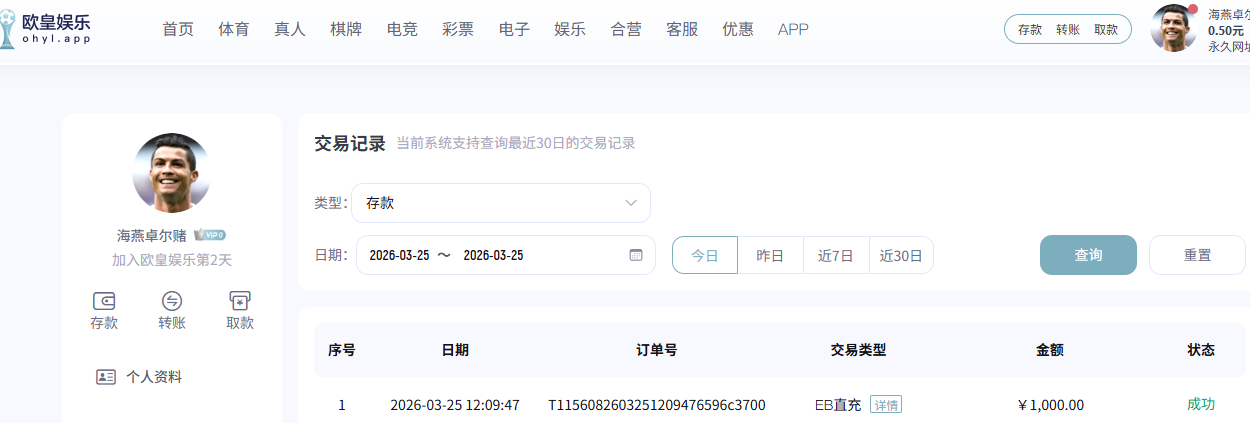Image resolution: width=1250 pixels, height=423 pixels.
Task: Click the 成功 status text
Action: point(1201,405)
